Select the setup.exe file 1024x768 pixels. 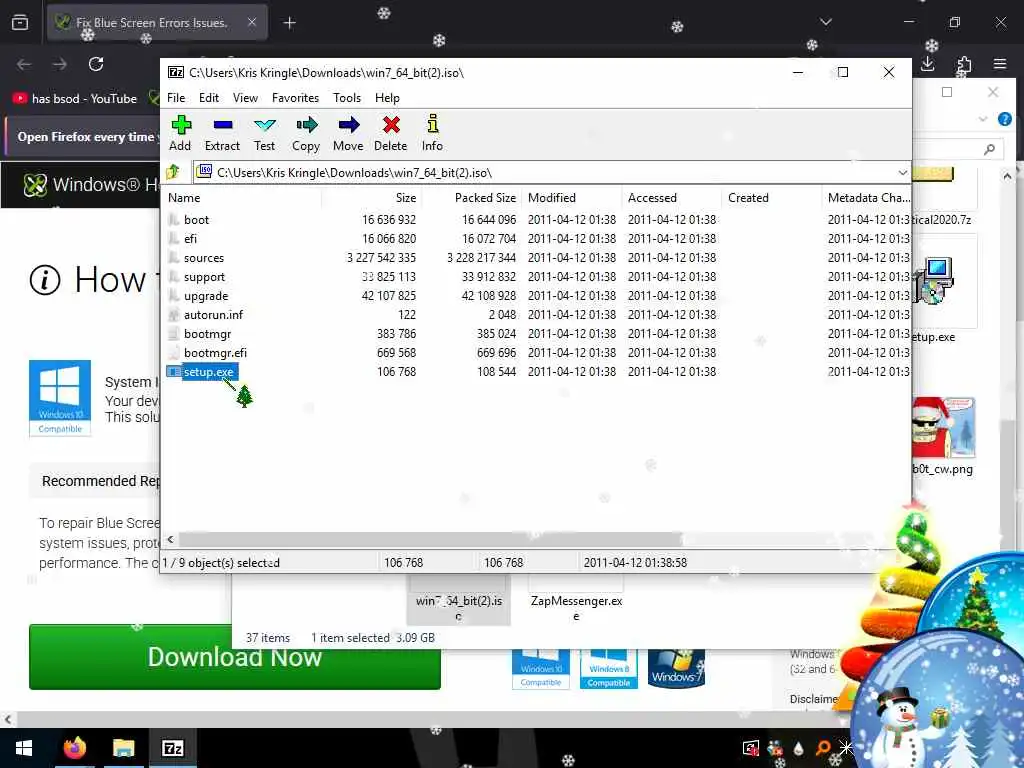[x=208, y=372]
